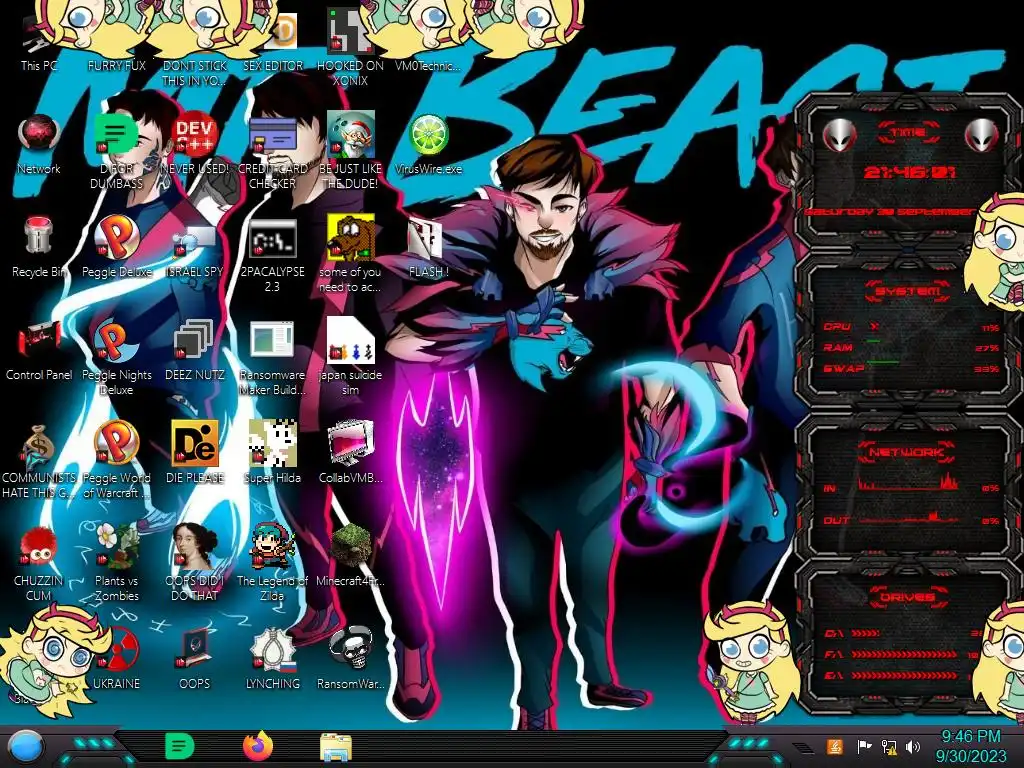Screen dimensions: 1024x768
Task: Open the LYNCHING shortcut icon
Action: [272, 658]
